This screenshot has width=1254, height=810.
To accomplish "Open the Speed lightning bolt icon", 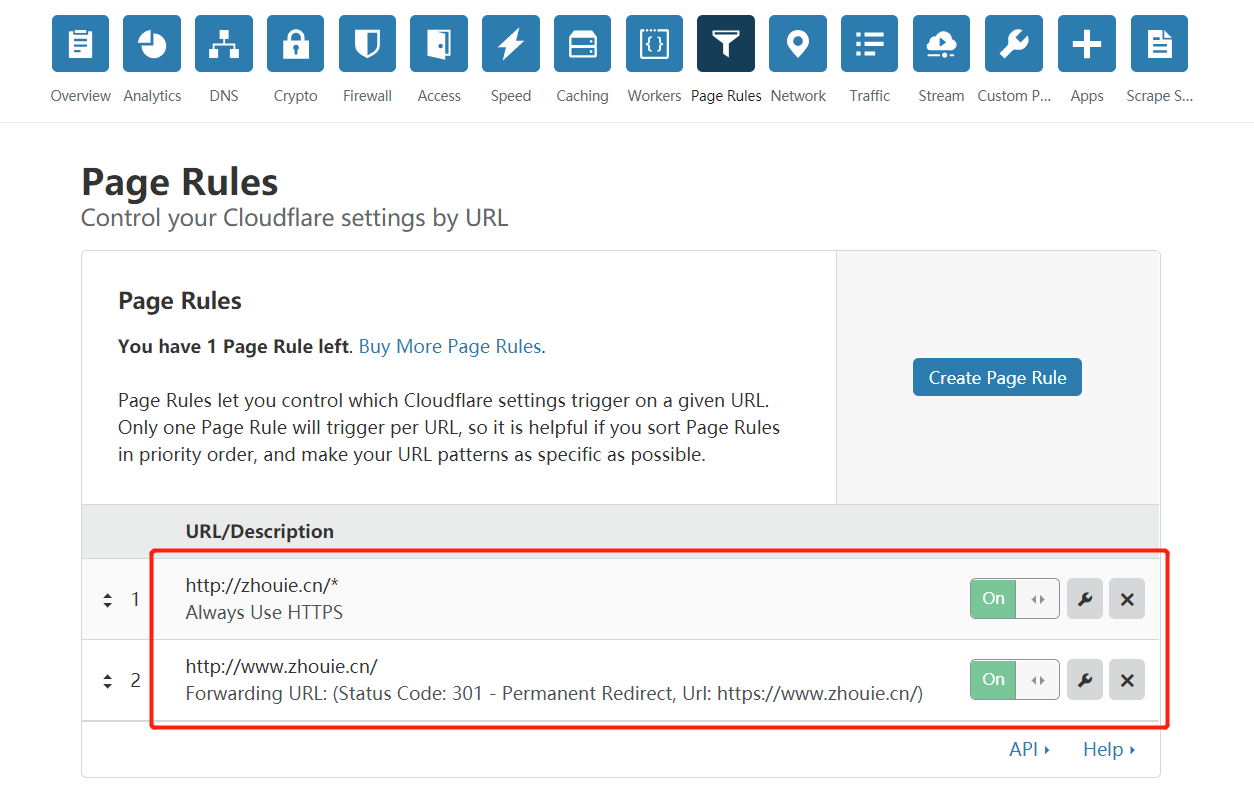I will click(x=511, y=44).
